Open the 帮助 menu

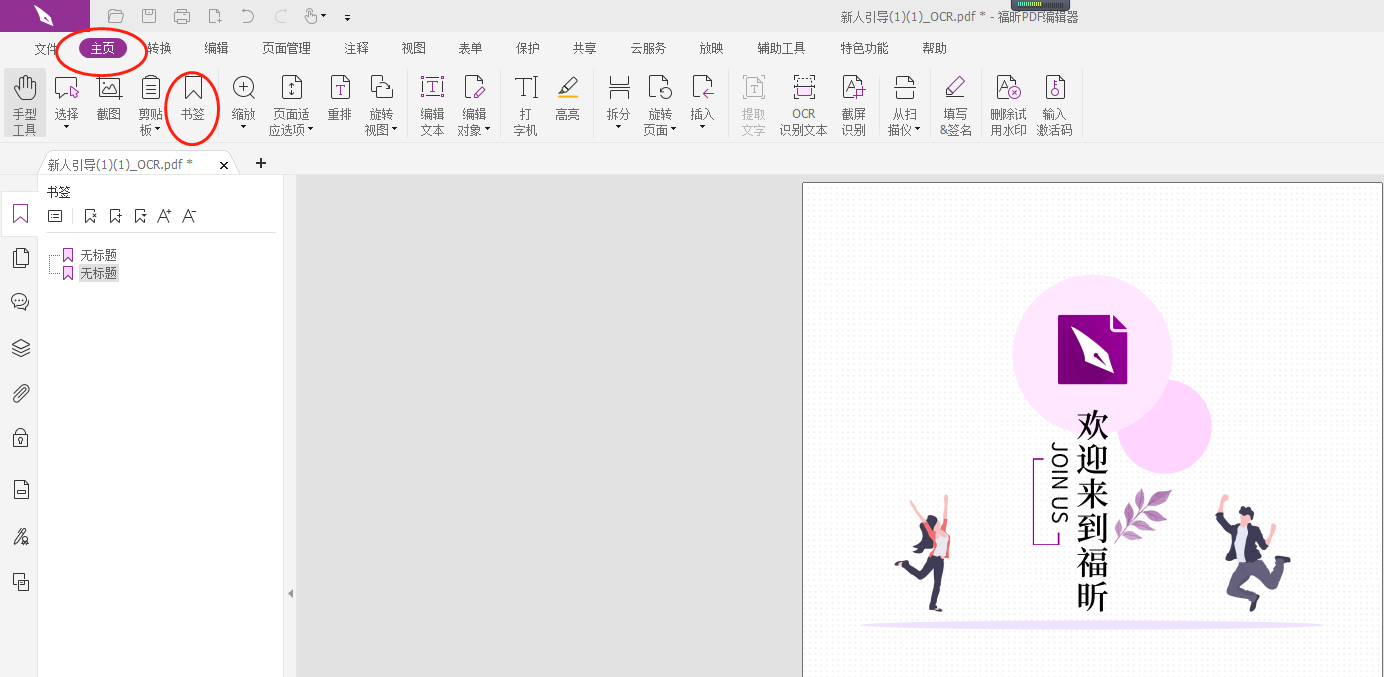pos(934,47)
